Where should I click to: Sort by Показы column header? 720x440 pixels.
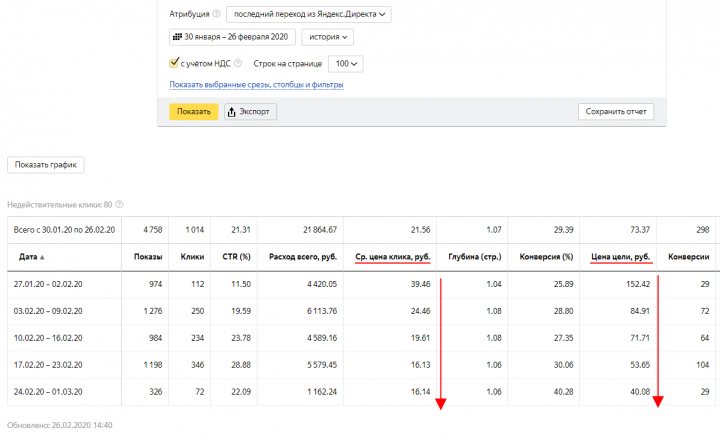click(x=148, y=257)
